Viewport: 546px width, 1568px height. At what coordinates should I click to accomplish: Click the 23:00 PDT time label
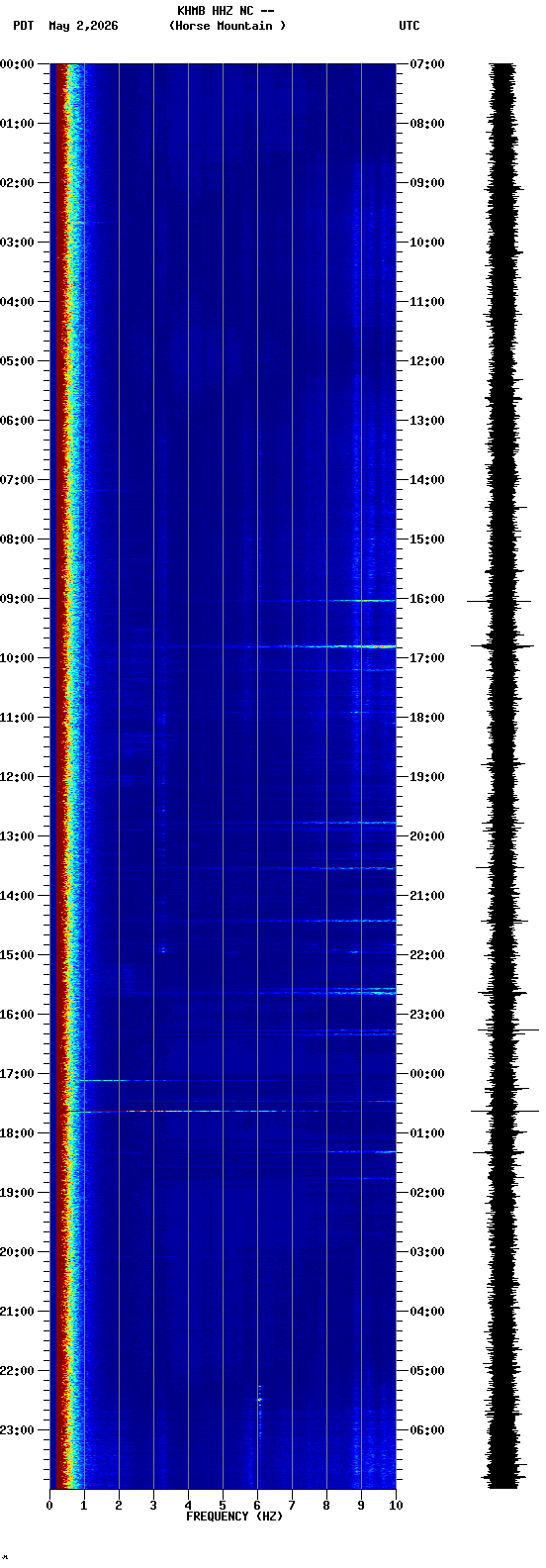[x=17, y=1430]
